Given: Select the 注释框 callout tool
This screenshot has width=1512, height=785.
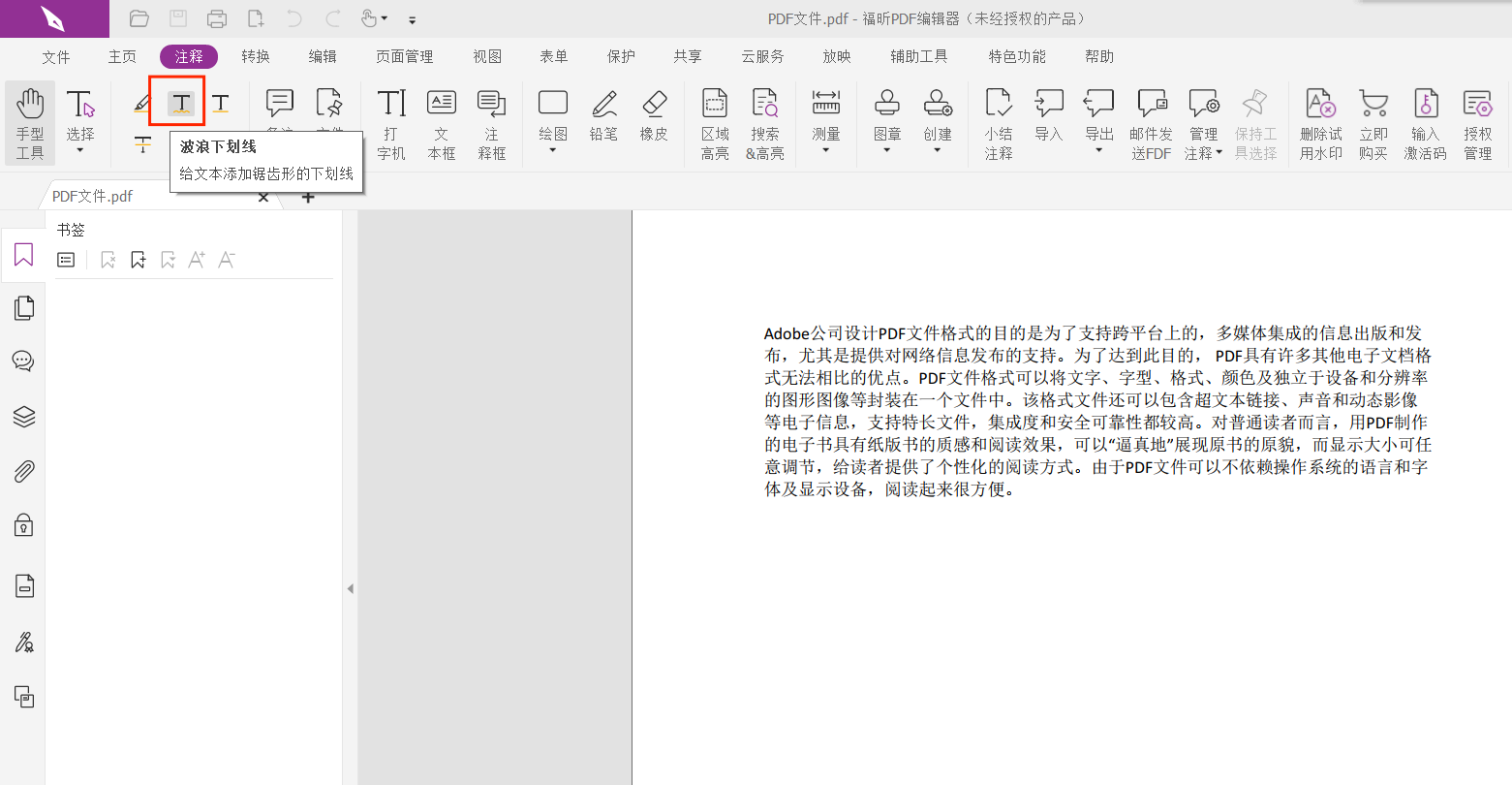Looking at the screenshot, I should [x=492, y=124].
